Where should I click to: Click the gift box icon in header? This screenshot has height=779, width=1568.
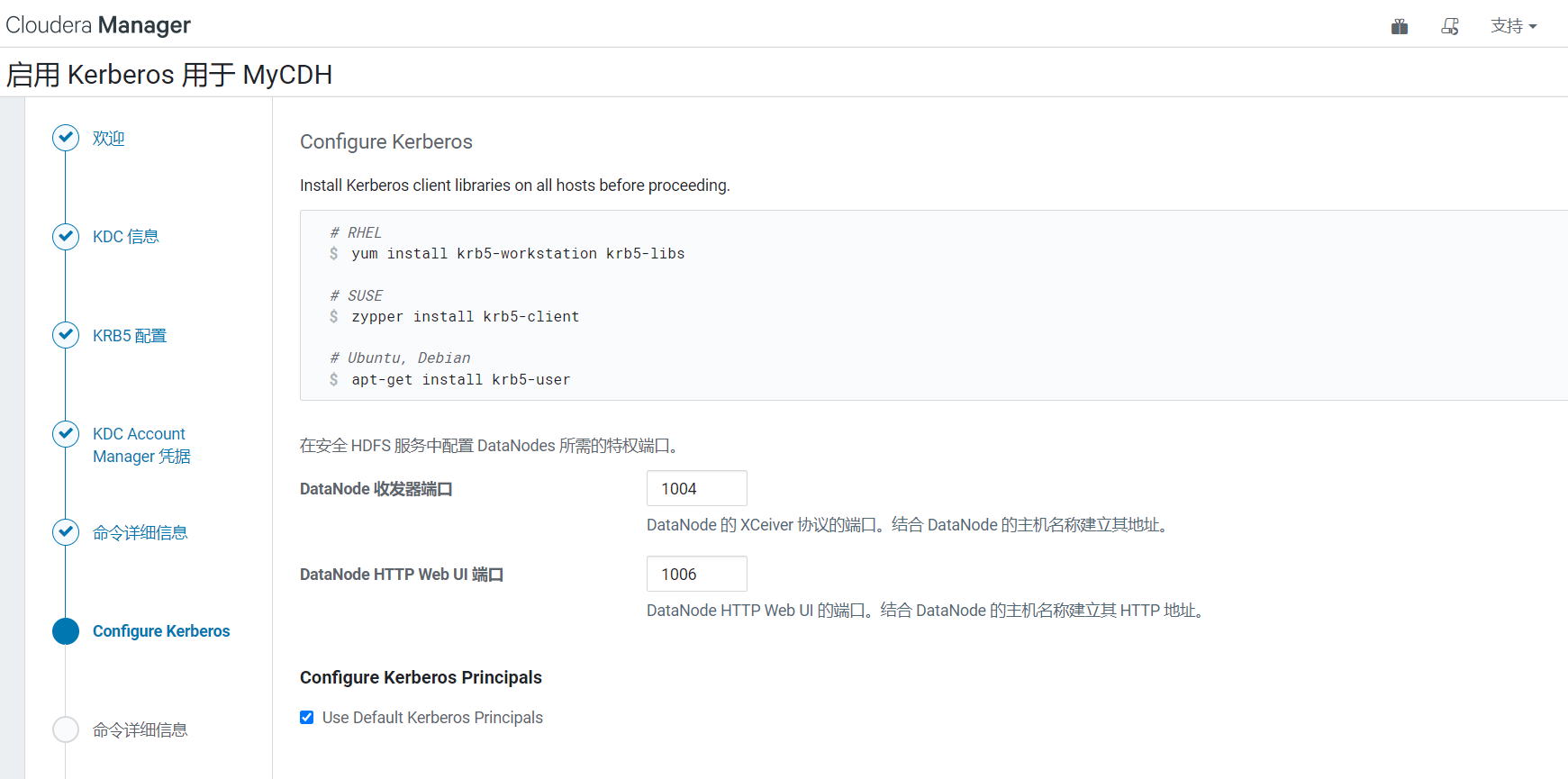(x=1399, y=26)
